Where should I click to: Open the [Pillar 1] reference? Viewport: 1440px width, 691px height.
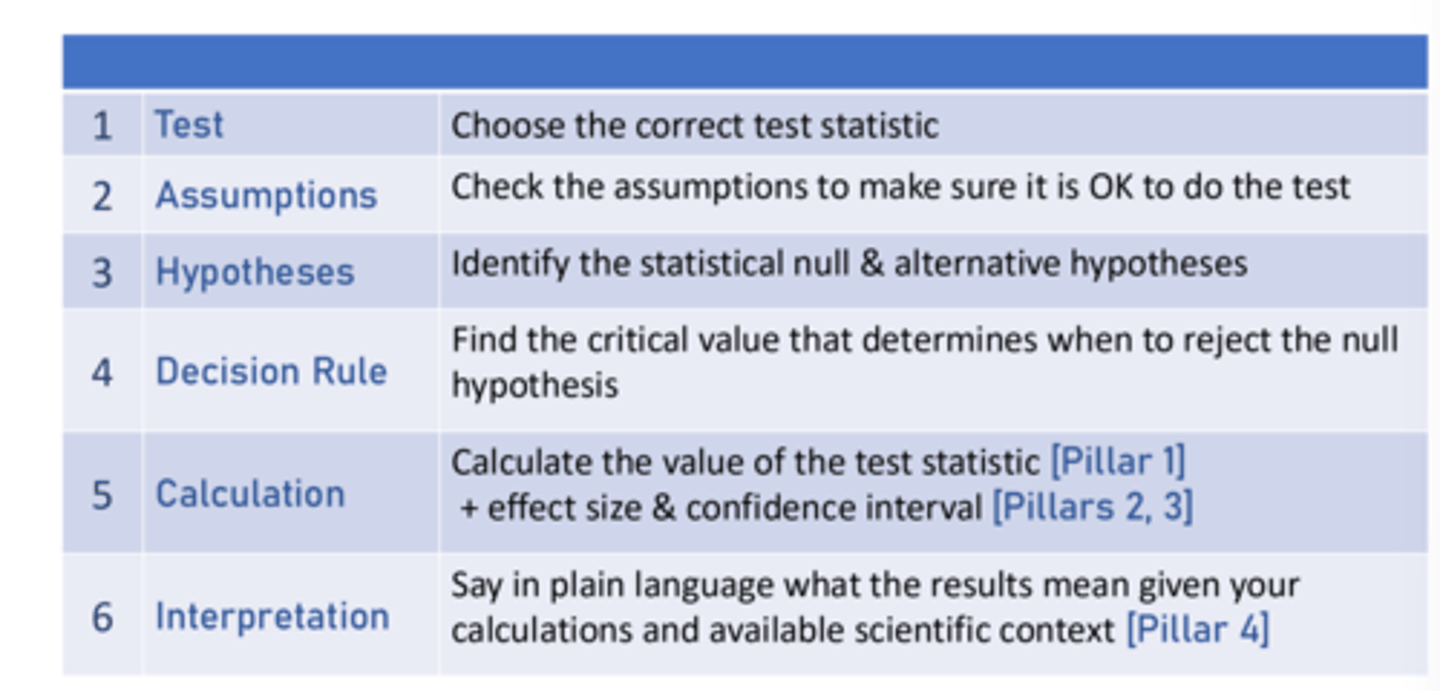click(x=1117, y=462)
